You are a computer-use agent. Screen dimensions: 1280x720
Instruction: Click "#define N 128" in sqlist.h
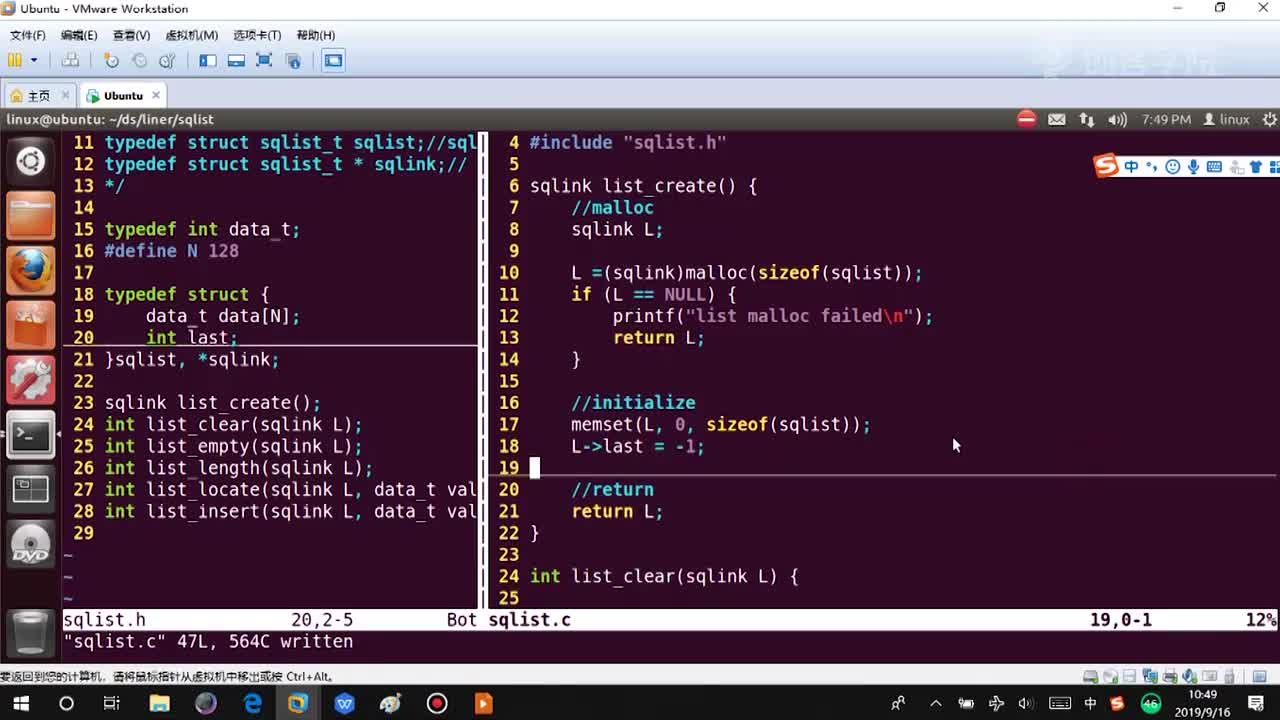pyautogui.click(x=171, y=251)
